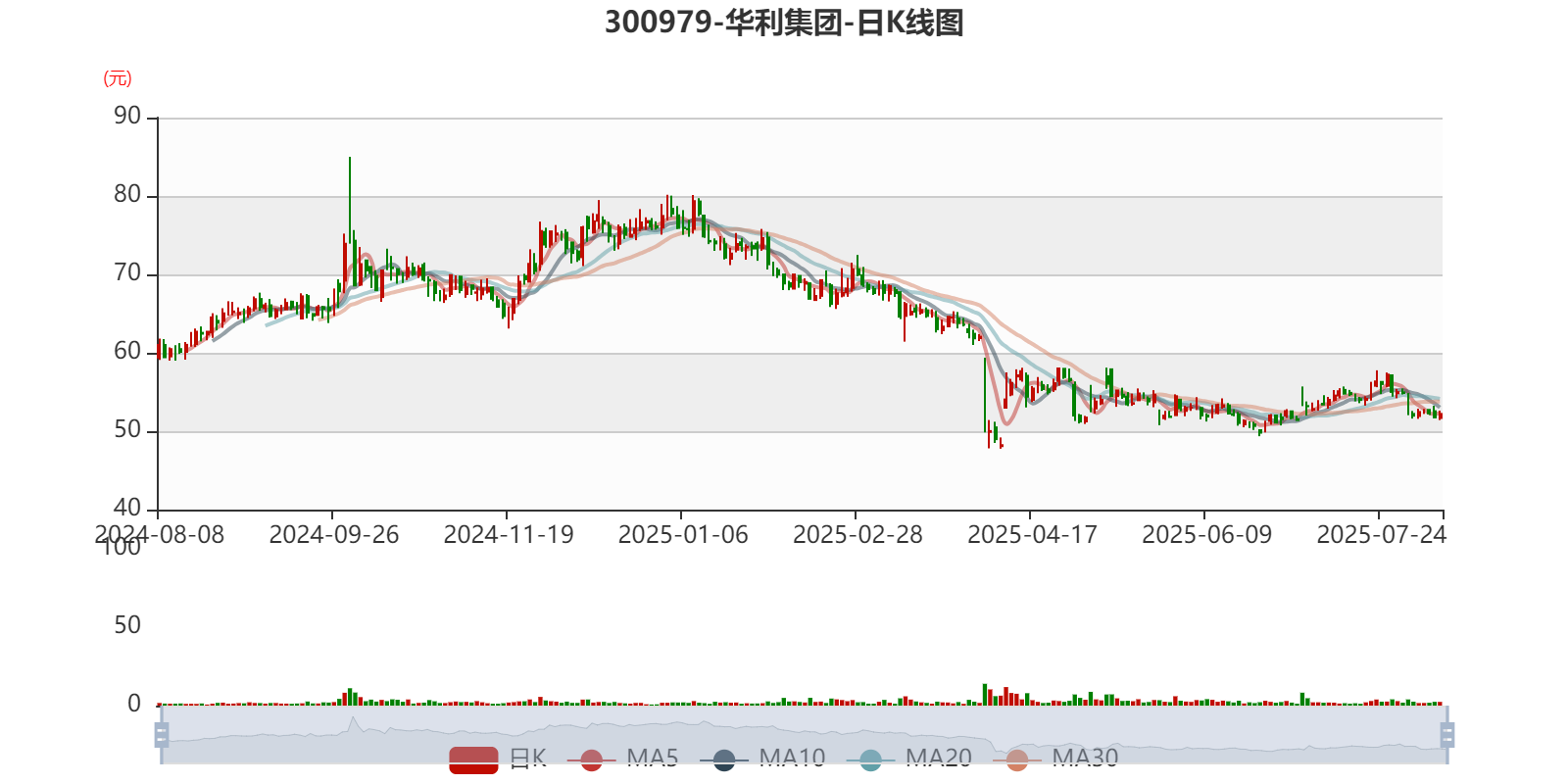Click the large volume bar in April 2025

(985, 695)
